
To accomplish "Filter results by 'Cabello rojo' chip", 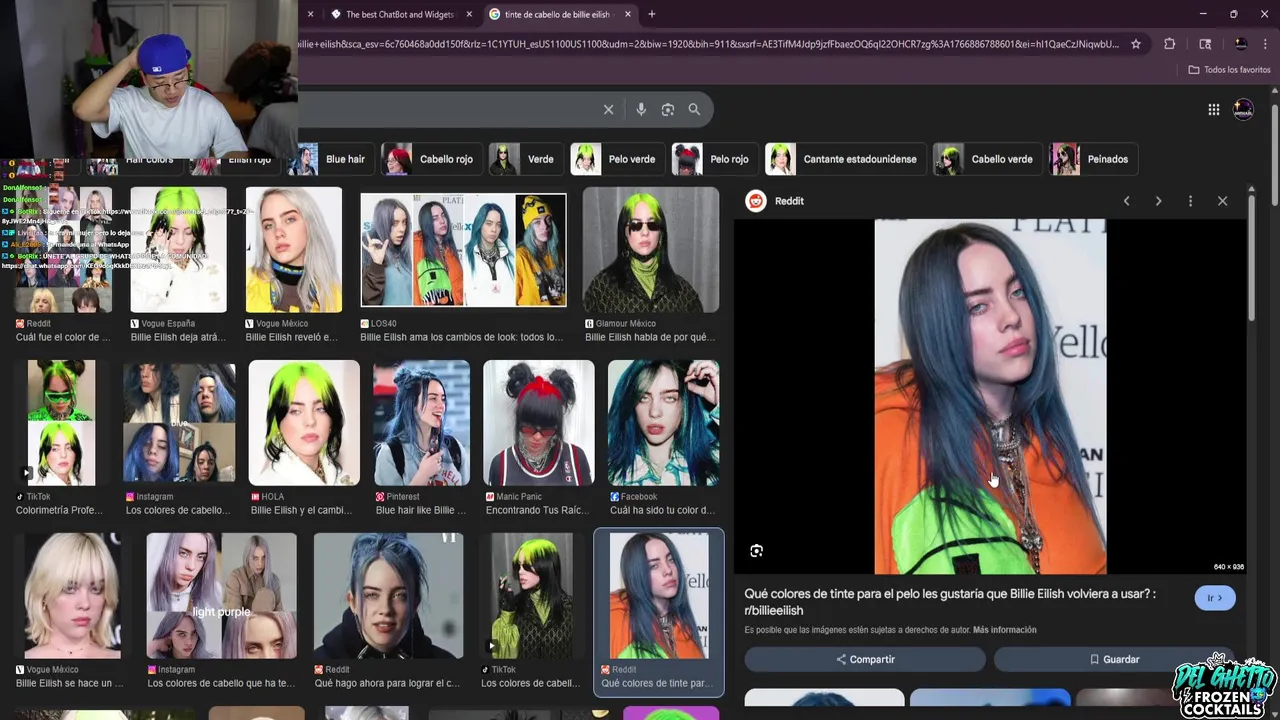I will (430, 159).
